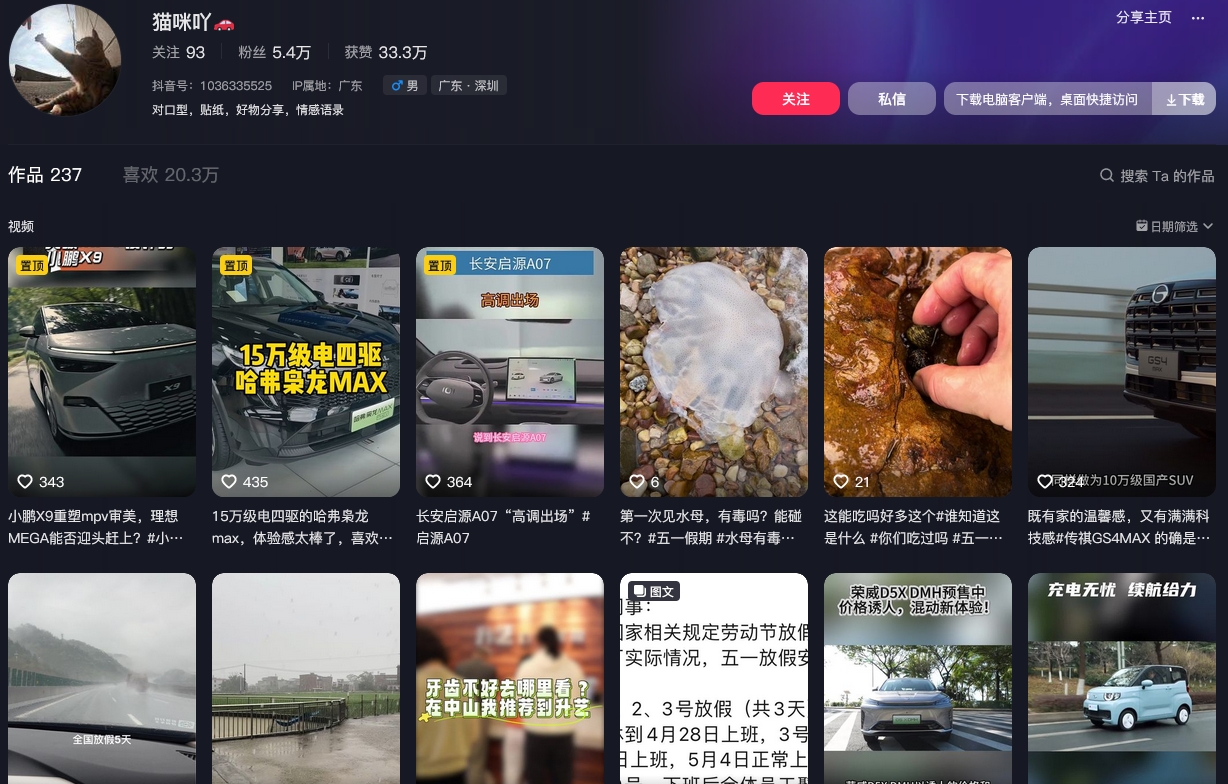Viewport: 1228px width, 784px height.
Task: Click the 视频 section label
Action: pos(21,227)
